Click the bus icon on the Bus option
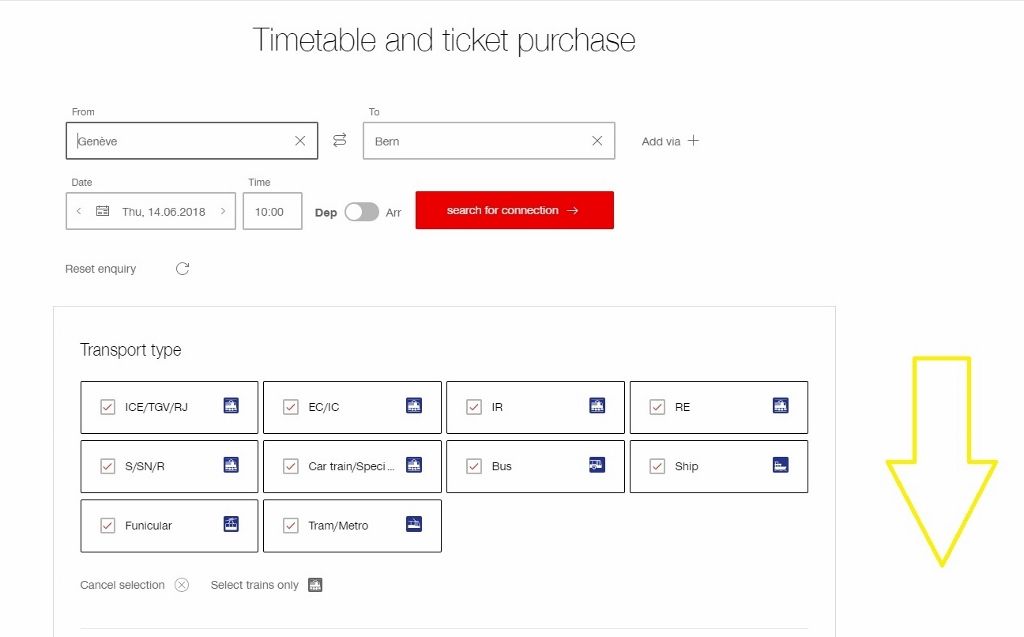Image resolution: width=1024 pixels, height=637 pixels. [596, 465]
